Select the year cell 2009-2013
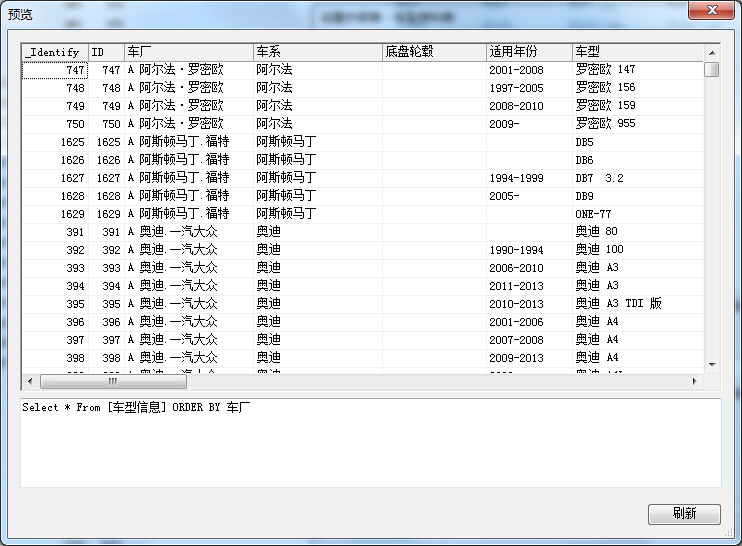Screen dimensions: 742x546 (x=530, y=358)
